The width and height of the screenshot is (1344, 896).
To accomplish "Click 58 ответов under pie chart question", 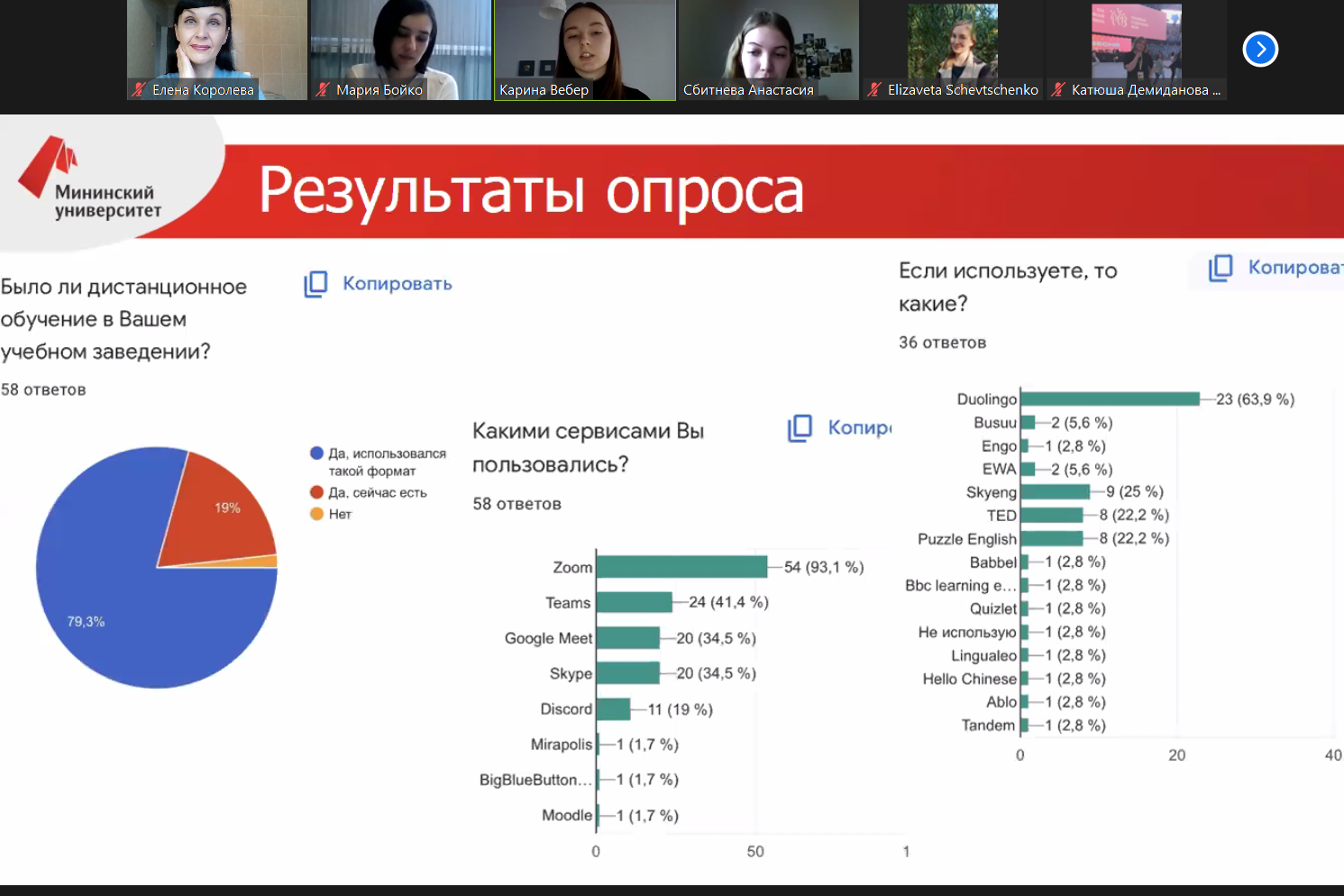I will coord(43,389).
